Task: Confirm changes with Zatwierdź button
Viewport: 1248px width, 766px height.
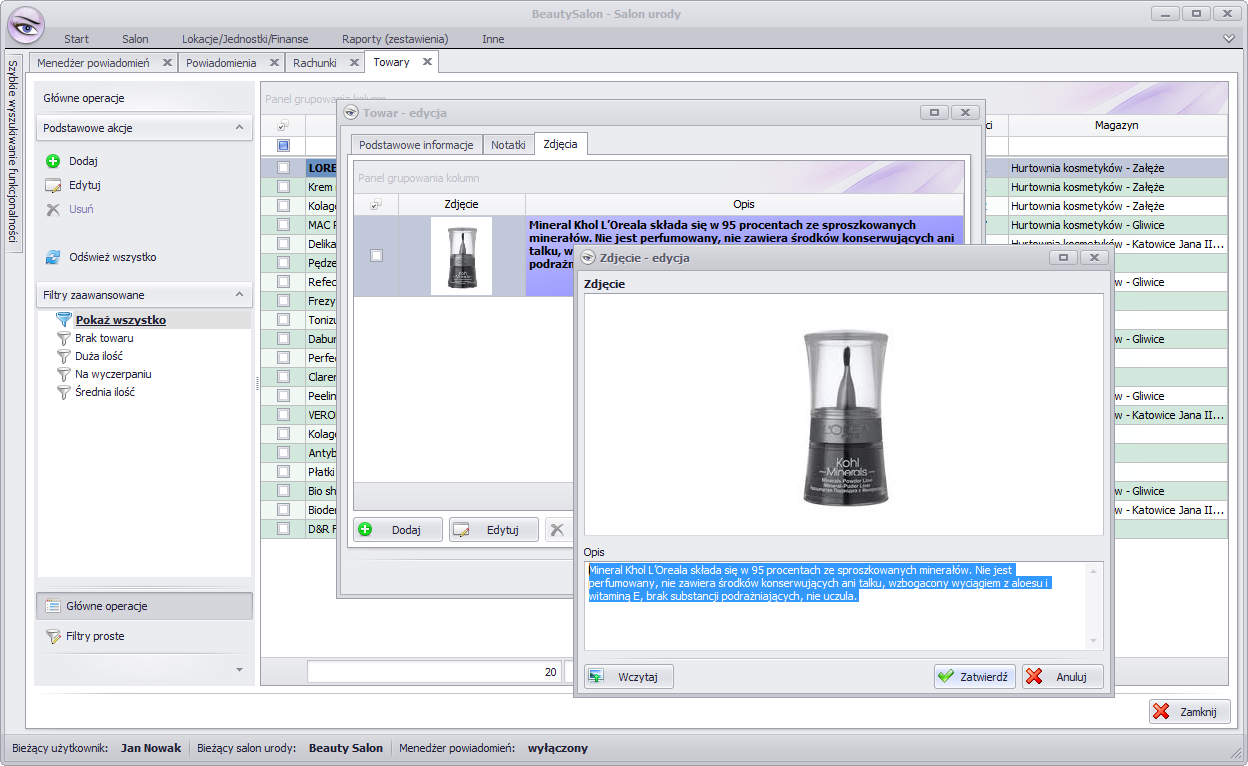Action: [x=975, y=676]
